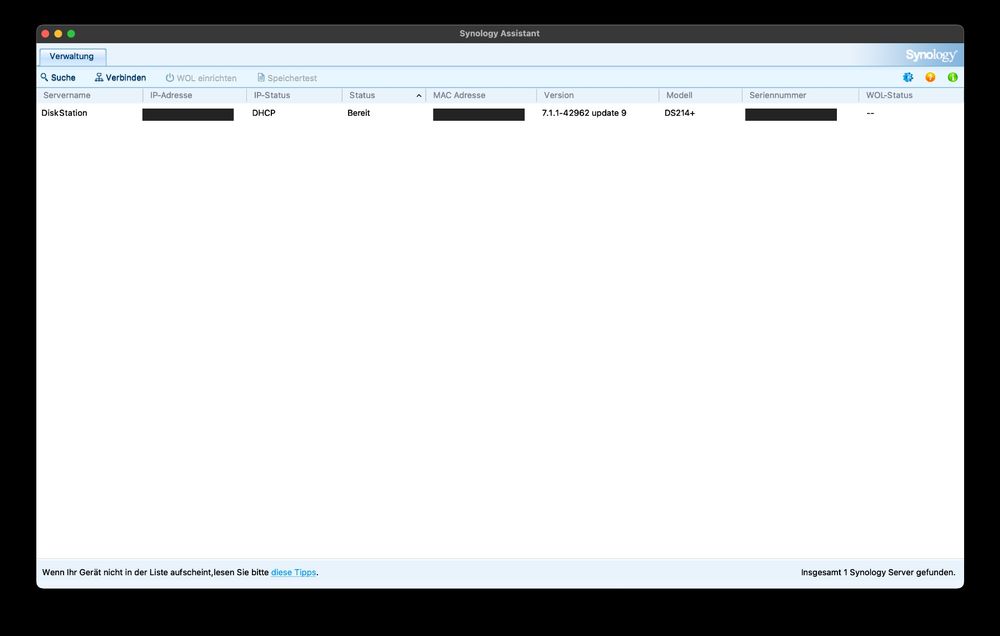1000x636 pixels.
Task: Click the Verbinden connect icon
Action: 100,77
